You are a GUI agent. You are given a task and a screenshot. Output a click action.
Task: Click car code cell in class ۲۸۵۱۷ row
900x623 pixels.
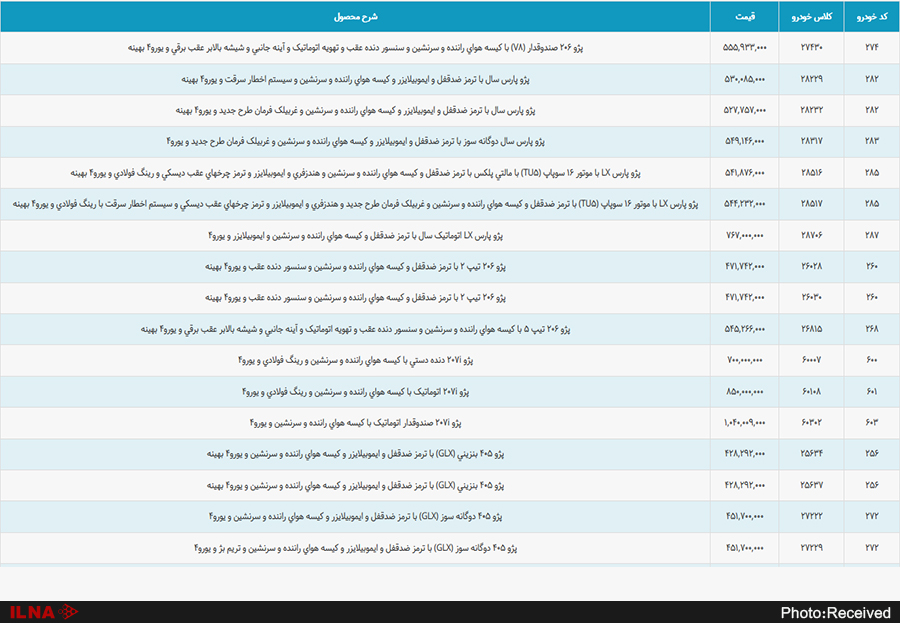coord(872,204)
